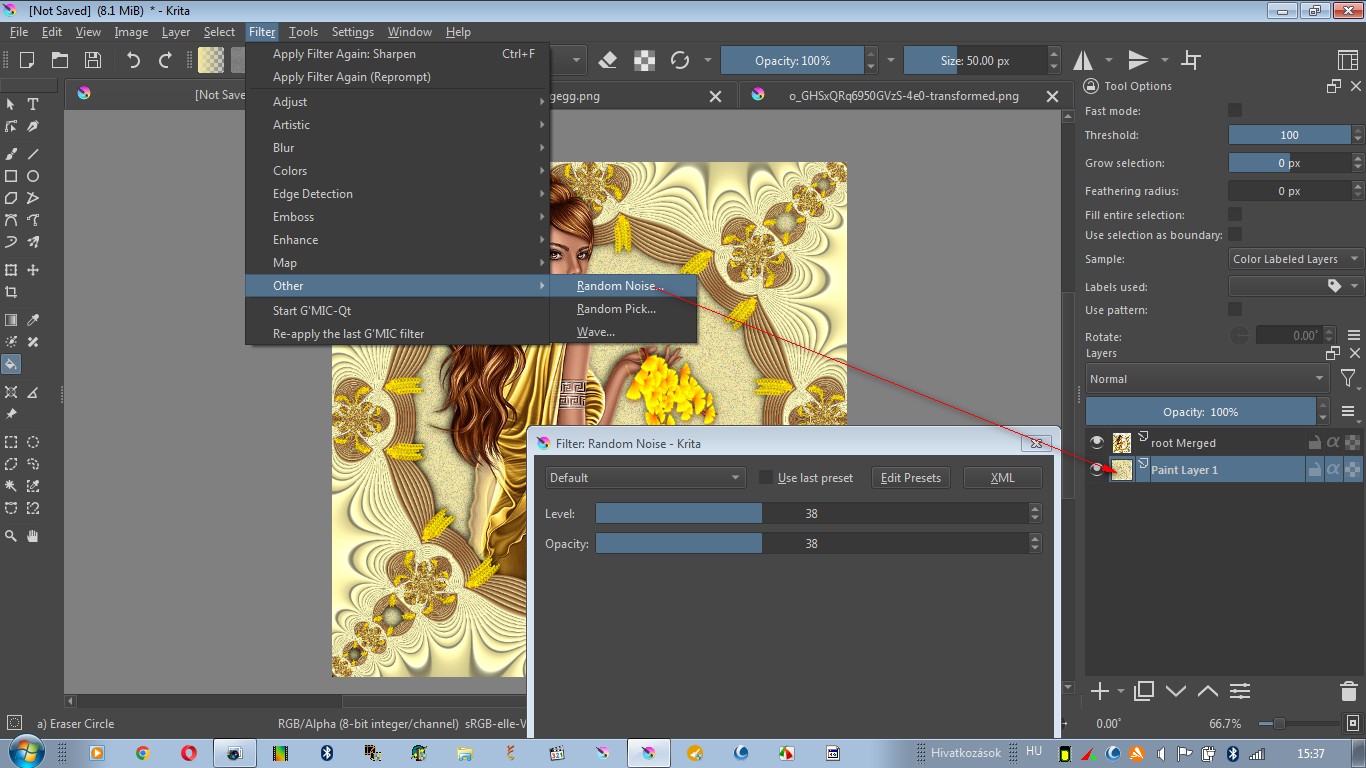
Task: Open the Layer menu in menu bar
Action: click(x=176, y=32)
